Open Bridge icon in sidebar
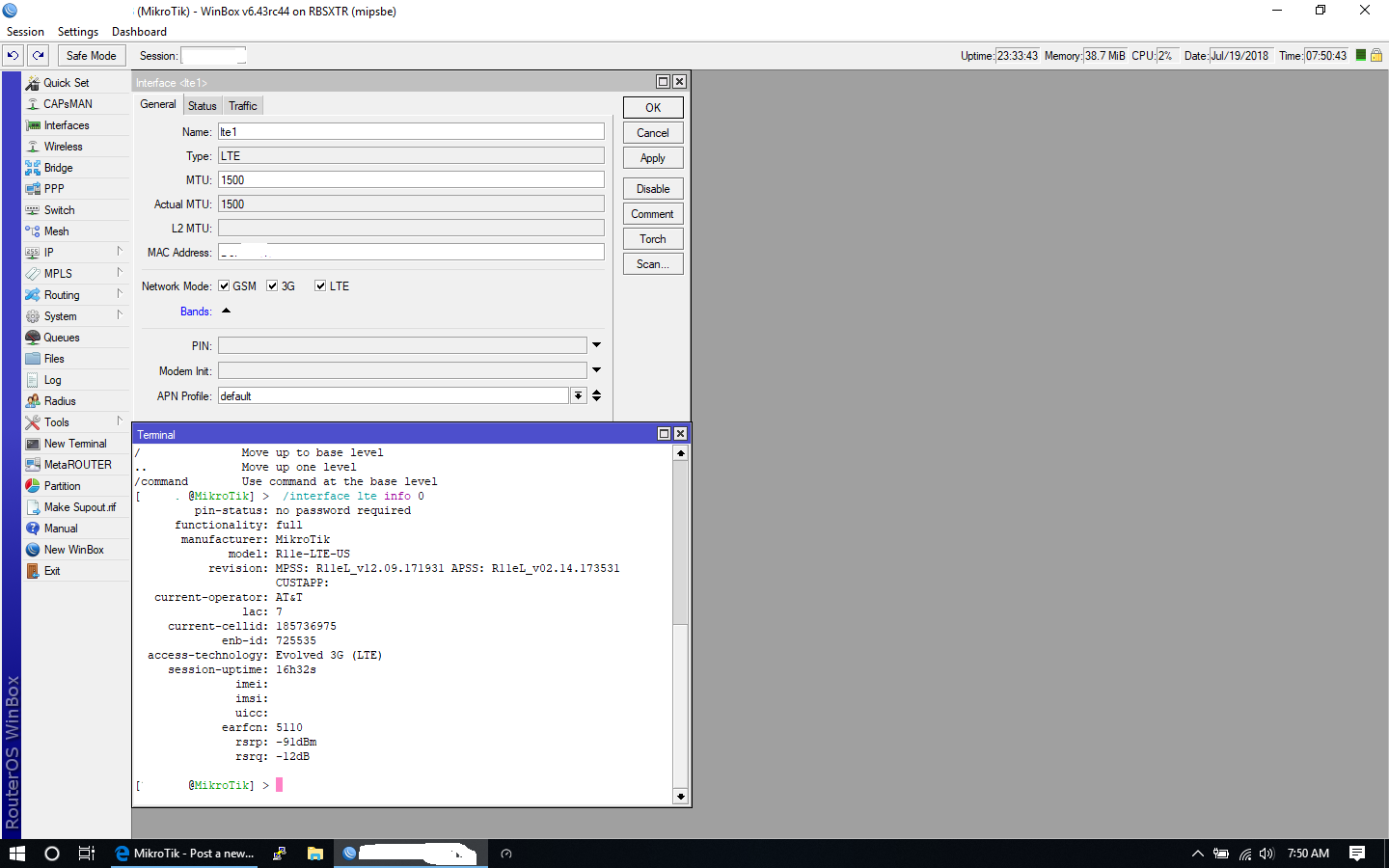Screen dimensions: 1389x868 pyautogui.click(x=33, y=168)
